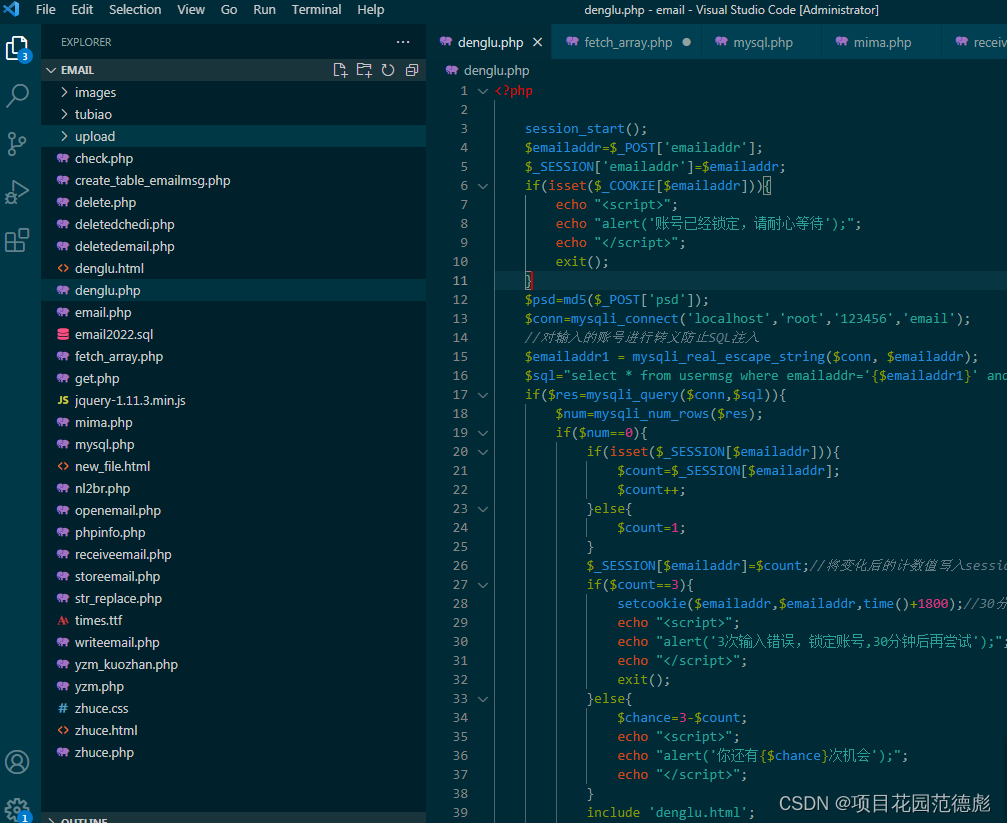Screen dimensions: 1007x823
Task: Fold the if block at line 17
Action: [483, 395]
